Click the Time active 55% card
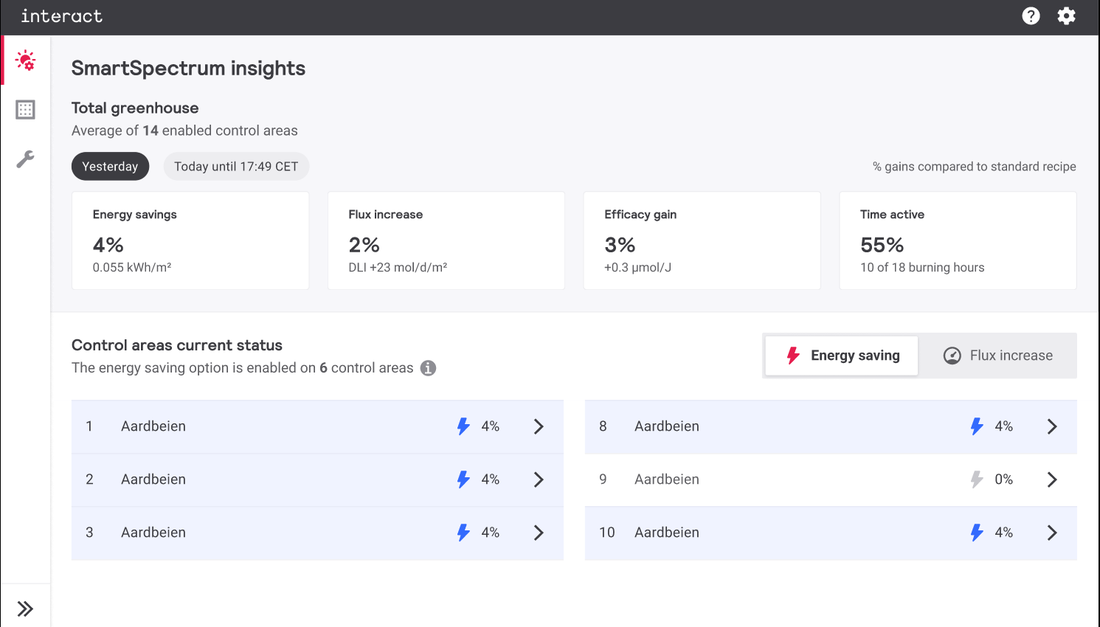The image size is (1100, 627). click(x=958, y=241)
